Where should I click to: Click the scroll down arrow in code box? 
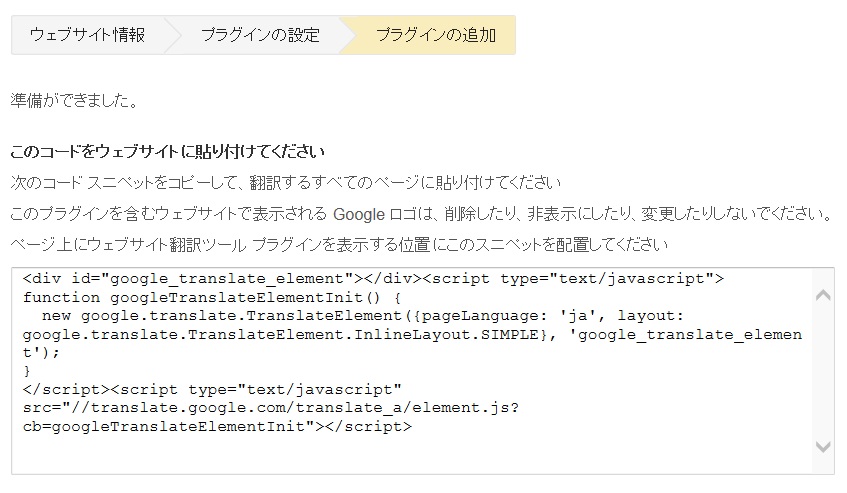click(x=823, y=446)
